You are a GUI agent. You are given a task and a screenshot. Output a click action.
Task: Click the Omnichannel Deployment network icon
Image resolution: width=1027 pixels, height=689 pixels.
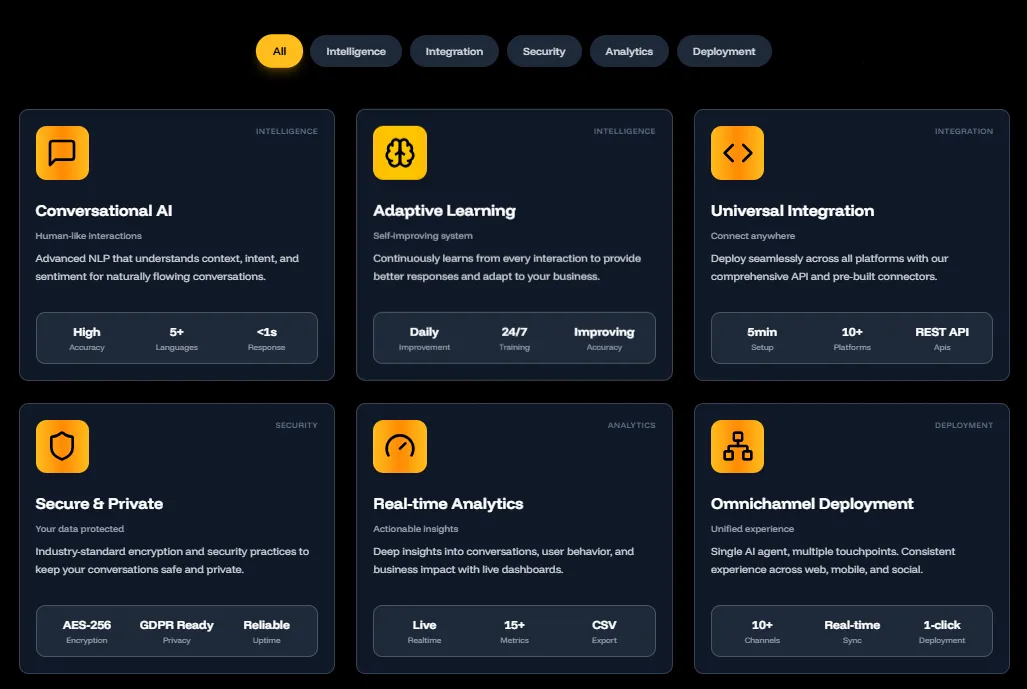[x=737, y=446]
